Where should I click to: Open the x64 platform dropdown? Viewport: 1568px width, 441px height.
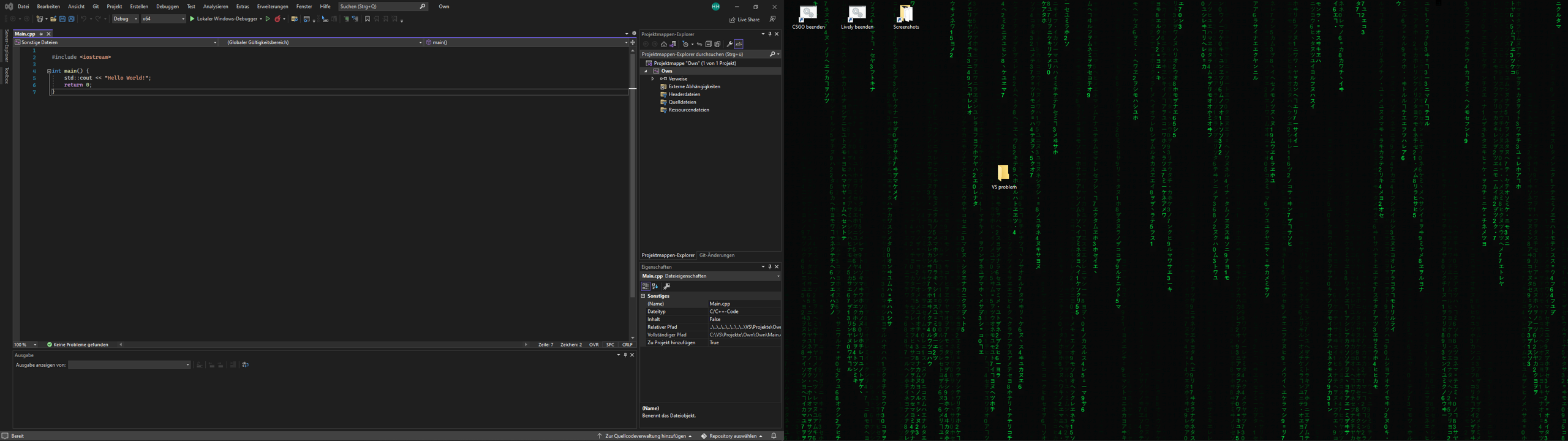(x=164, y=19)
